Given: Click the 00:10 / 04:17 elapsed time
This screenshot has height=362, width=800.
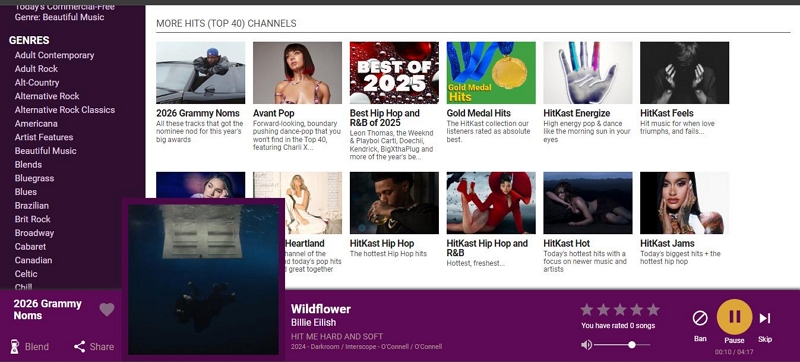Looking at the screenshot, I should click(x=734, y=352).
